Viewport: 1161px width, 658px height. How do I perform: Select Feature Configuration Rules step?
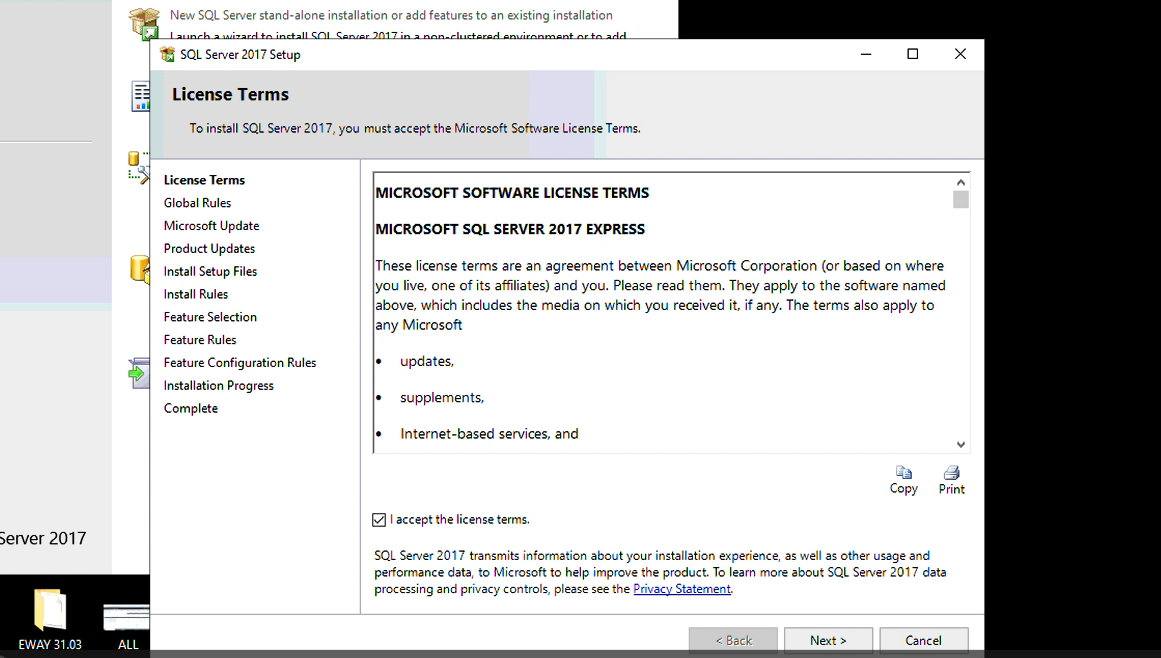pos(240,363)
